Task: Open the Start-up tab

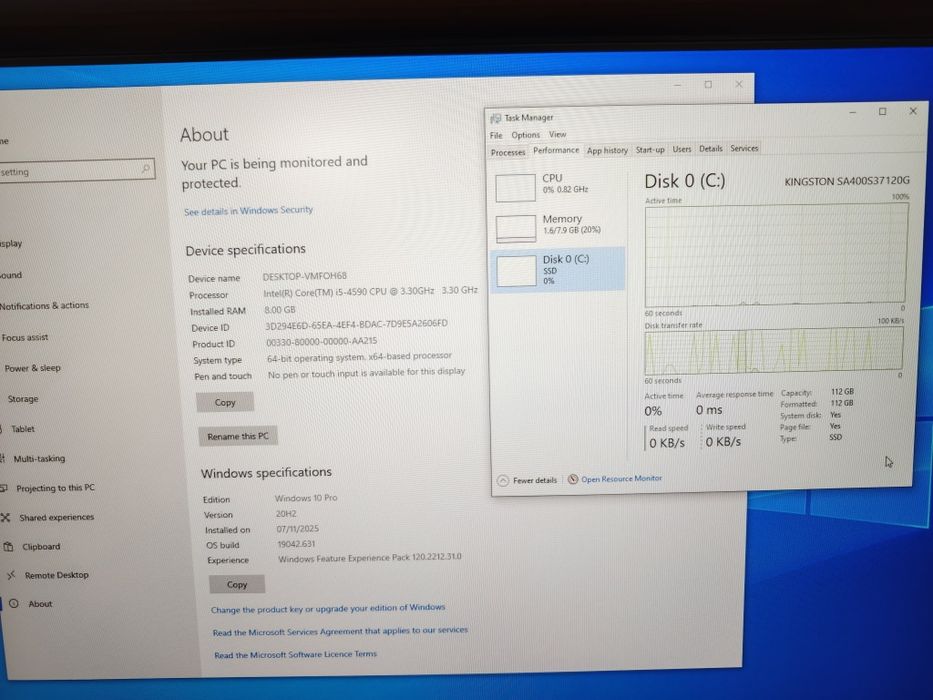Action: 650,149
